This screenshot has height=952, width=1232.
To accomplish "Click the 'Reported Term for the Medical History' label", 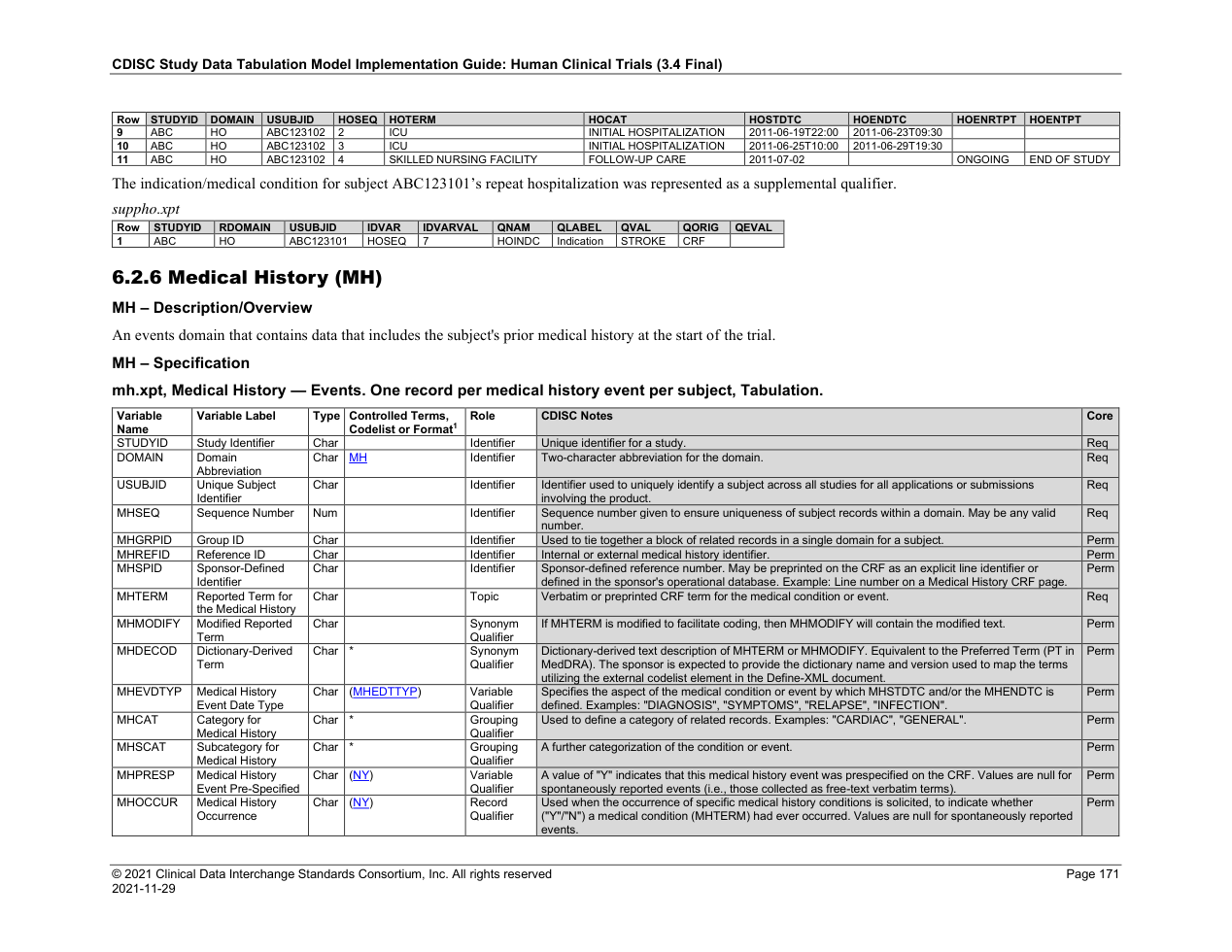I will click(x=246, y=603).
